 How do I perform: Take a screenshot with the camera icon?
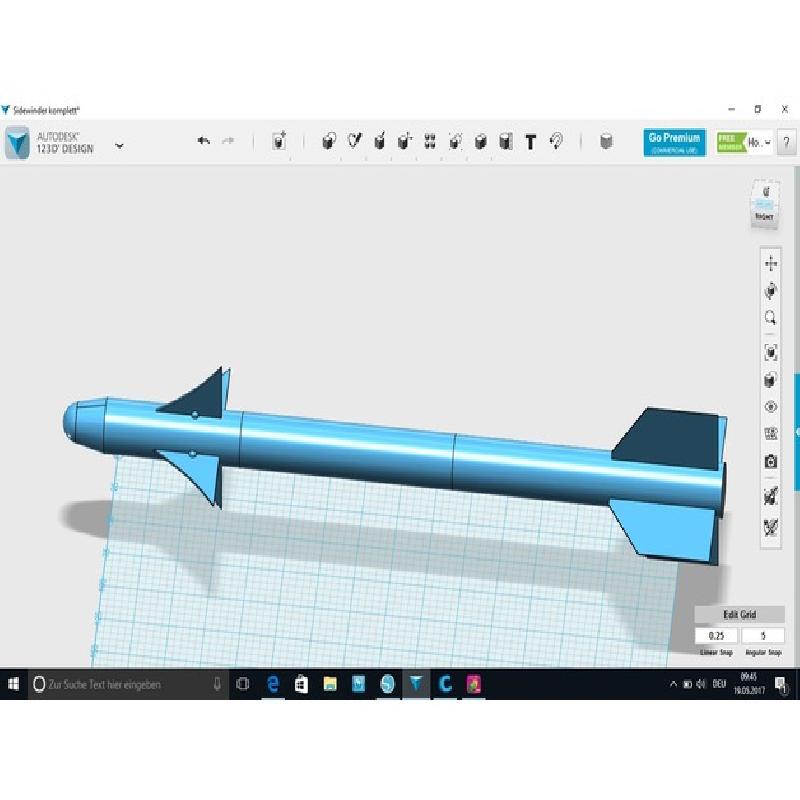coord(771,461)
